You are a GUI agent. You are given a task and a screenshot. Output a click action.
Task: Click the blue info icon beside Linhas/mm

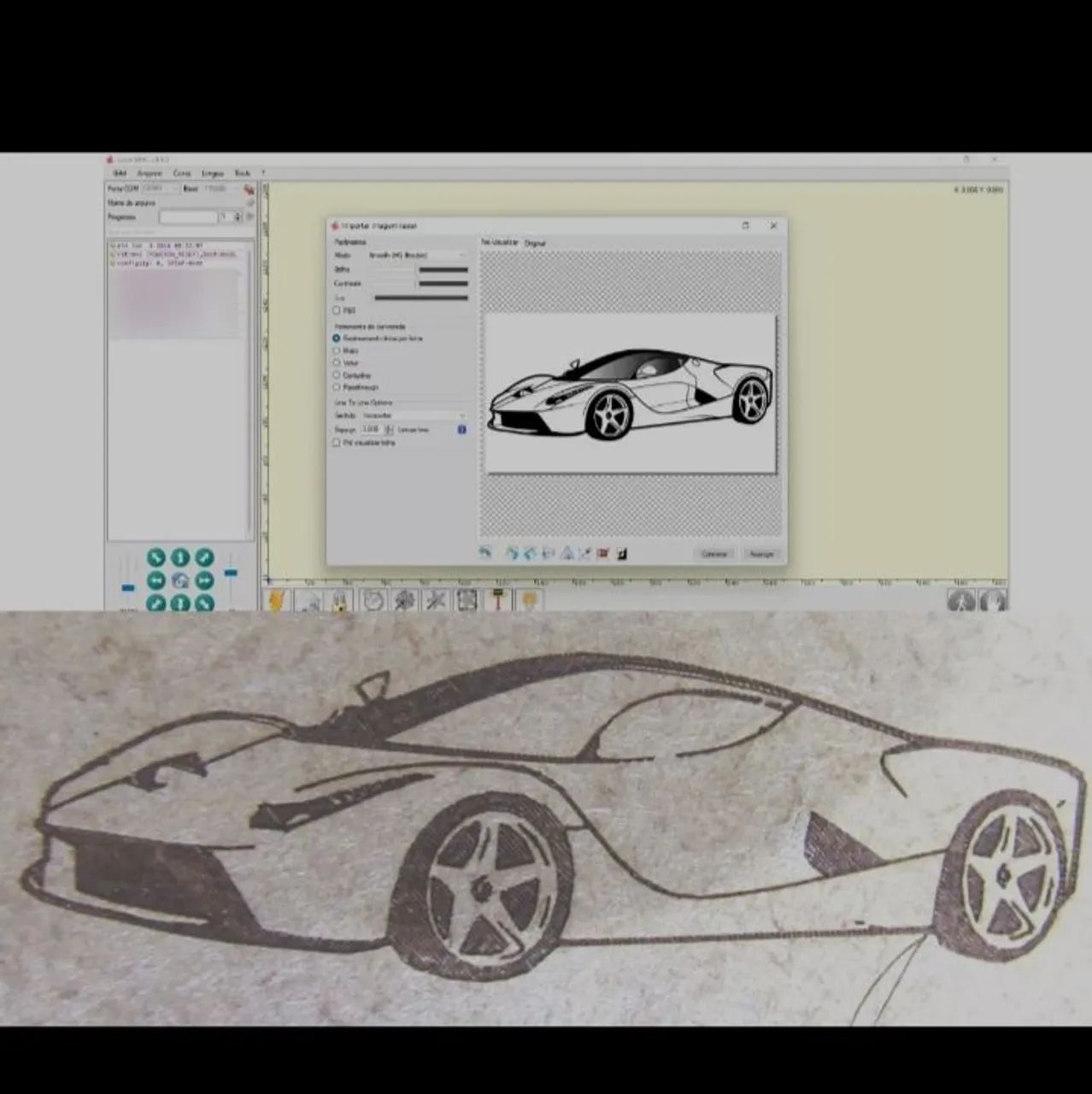click(461, 429)
